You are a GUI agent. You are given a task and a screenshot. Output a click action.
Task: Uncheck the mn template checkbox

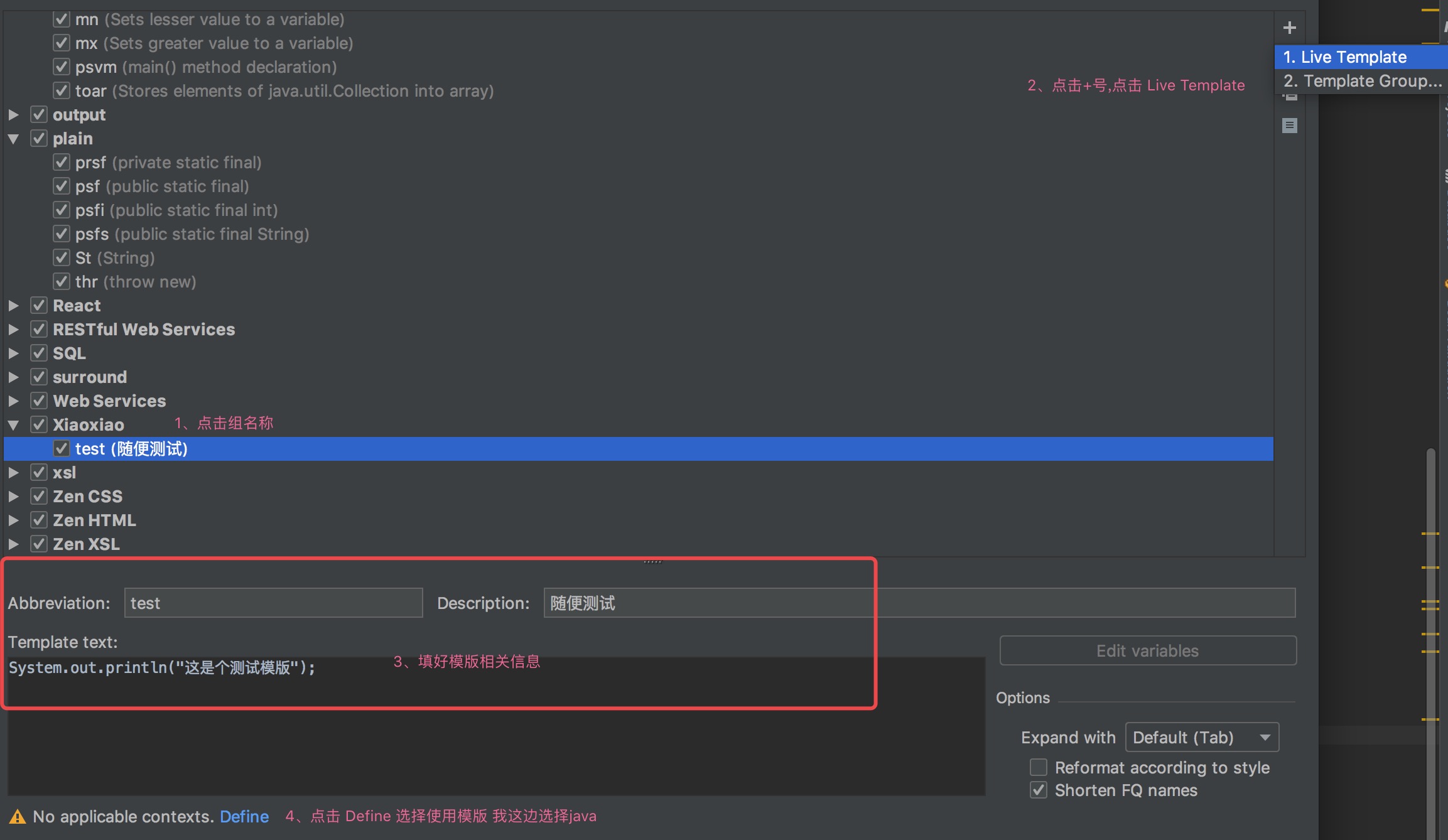coord(61,19)
